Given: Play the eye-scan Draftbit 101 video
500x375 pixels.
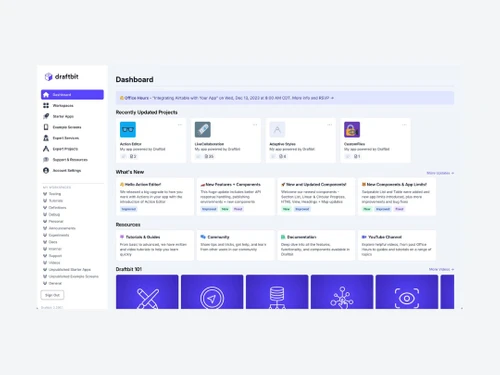Looking at the screenshot, I should (x=407, y=292).
